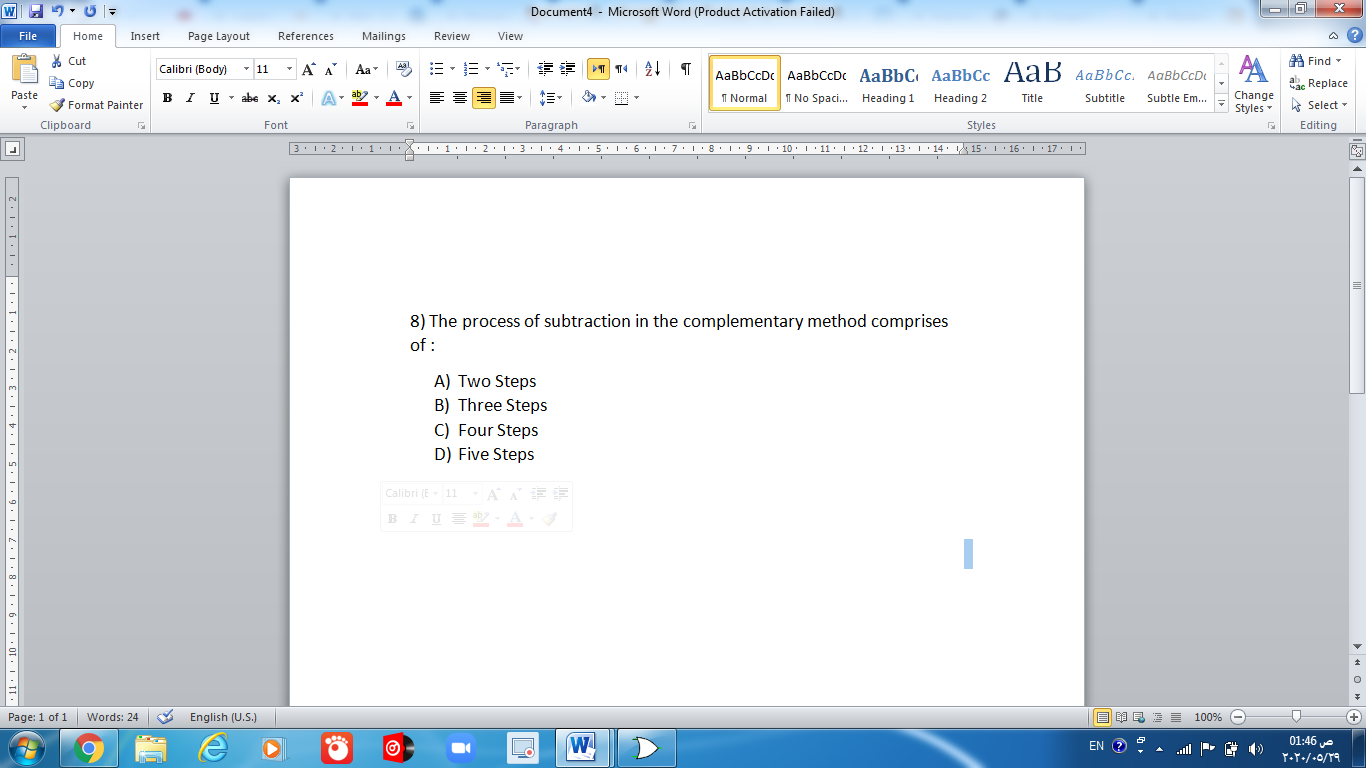
Task: Open the font size dropdown
Action: coord(288,68)
